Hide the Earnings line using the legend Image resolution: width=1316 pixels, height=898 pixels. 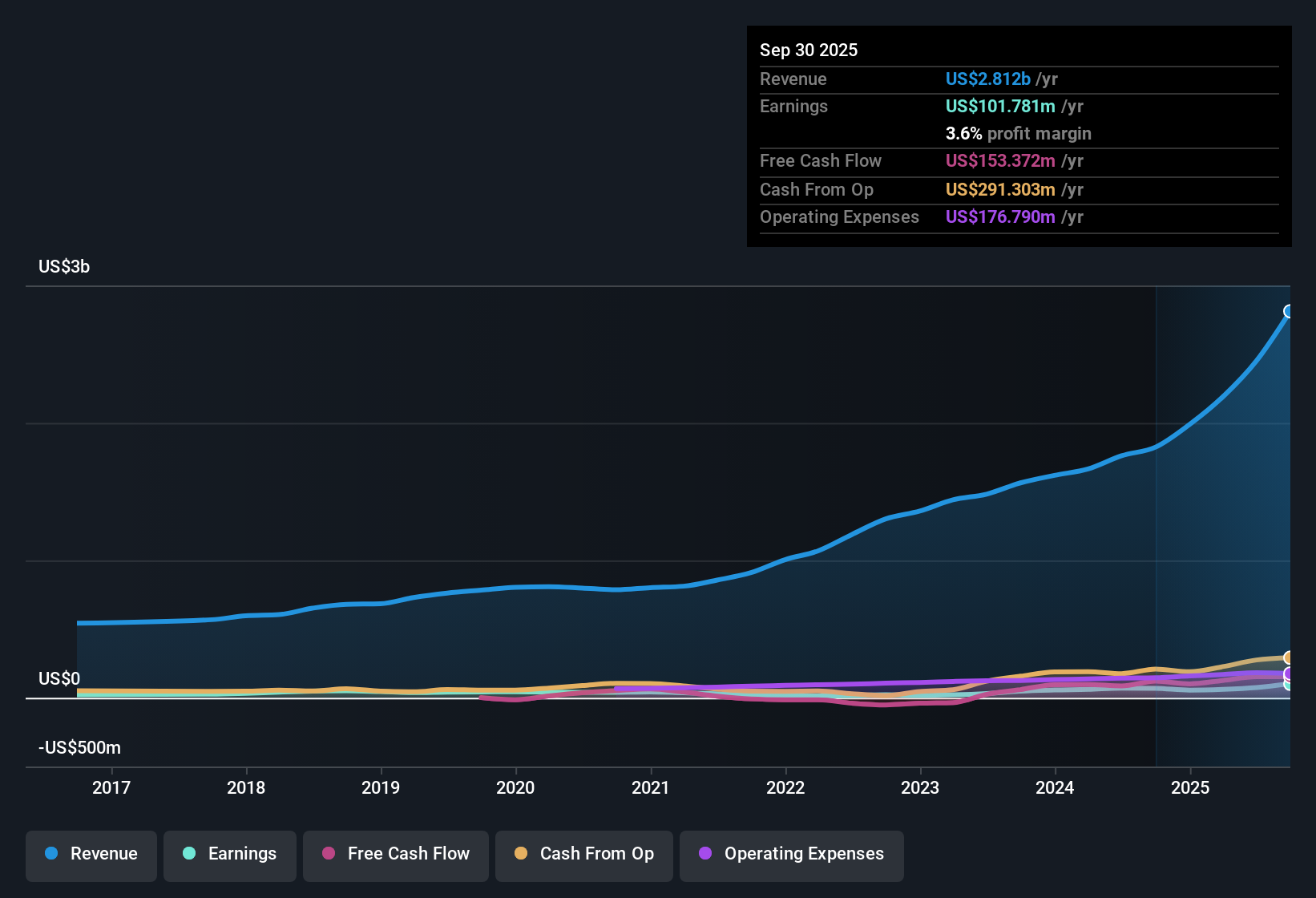(230, 856)
